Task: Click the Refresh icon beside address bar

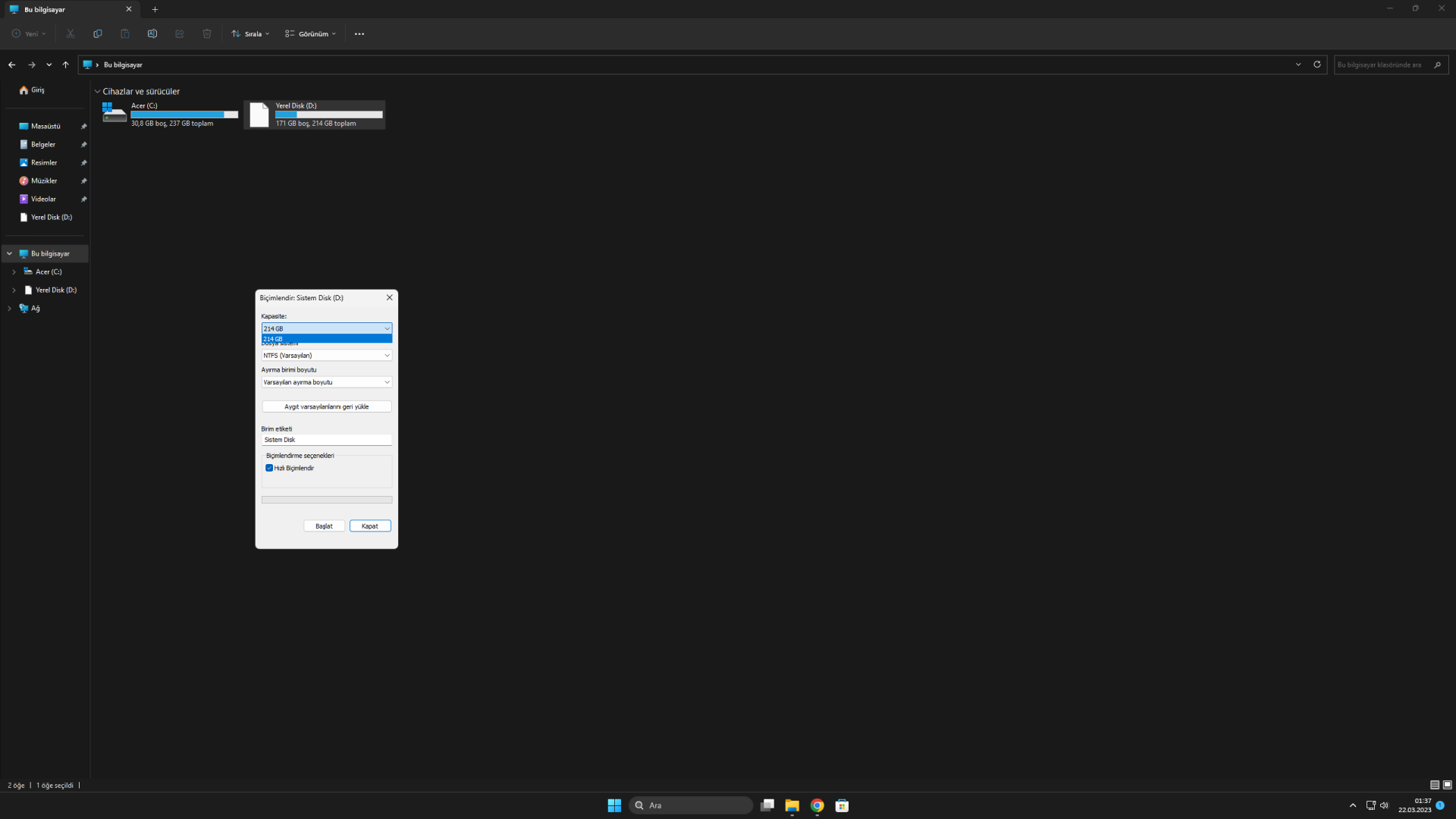Action: click(1317, 64)
